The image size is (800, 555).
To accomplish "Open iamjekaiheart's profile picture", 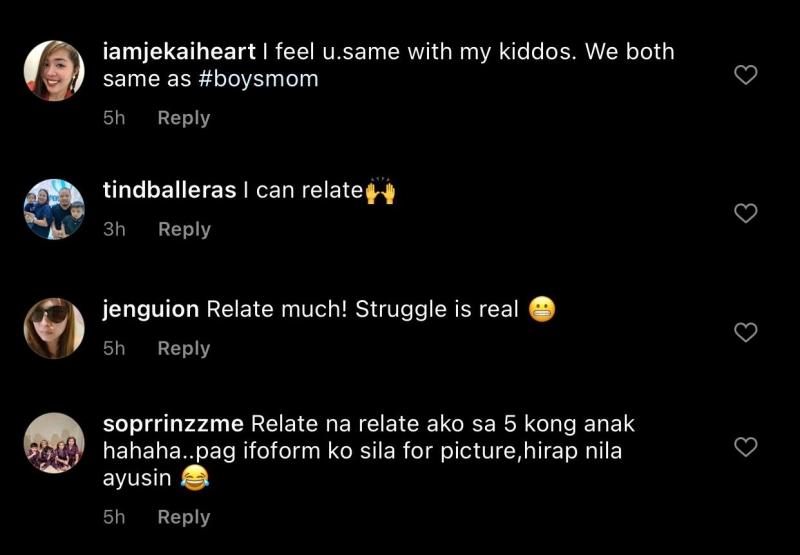I will tap(54, 70).
